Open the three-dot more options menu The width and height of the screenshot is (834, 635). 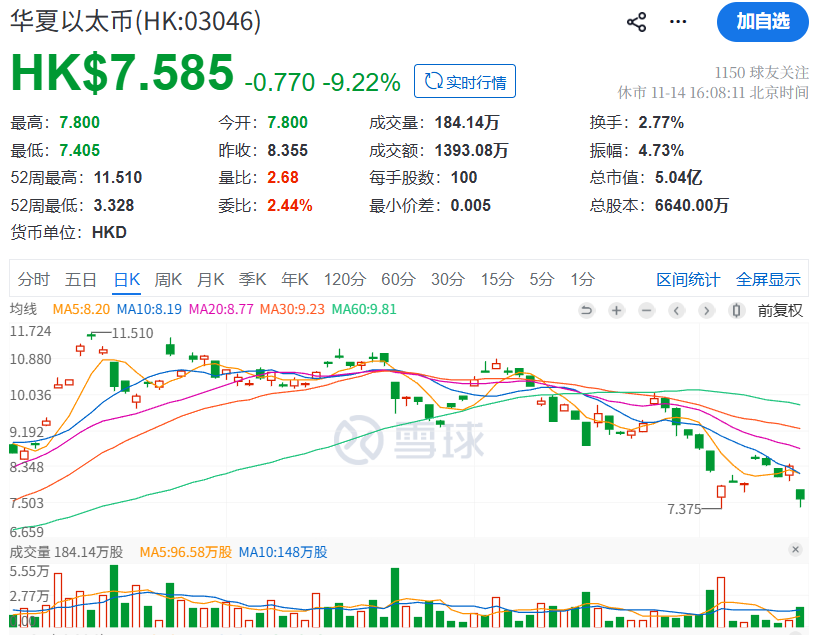coord(678,22)
